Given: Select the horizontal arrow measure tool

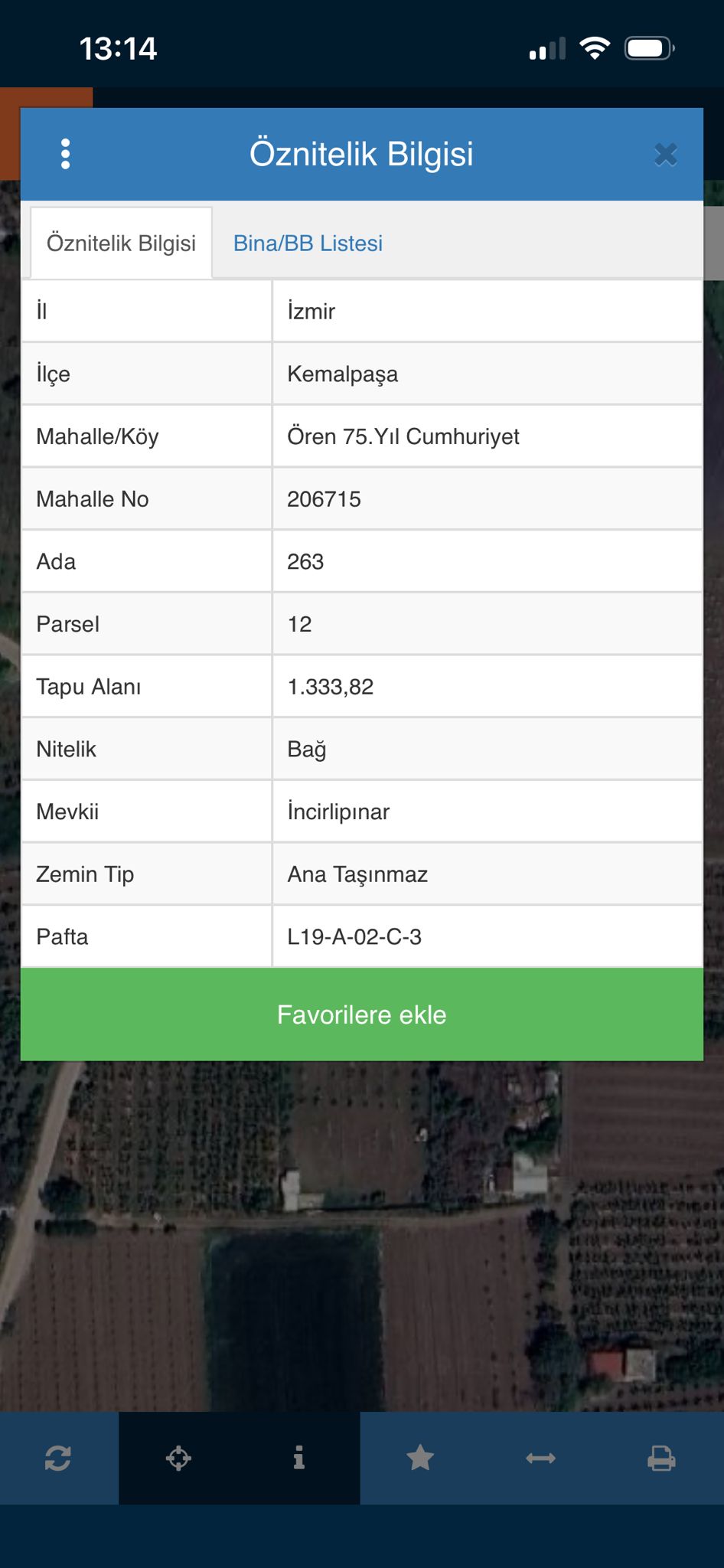Looking at the screenshot, I should (x=540, y=1459).
